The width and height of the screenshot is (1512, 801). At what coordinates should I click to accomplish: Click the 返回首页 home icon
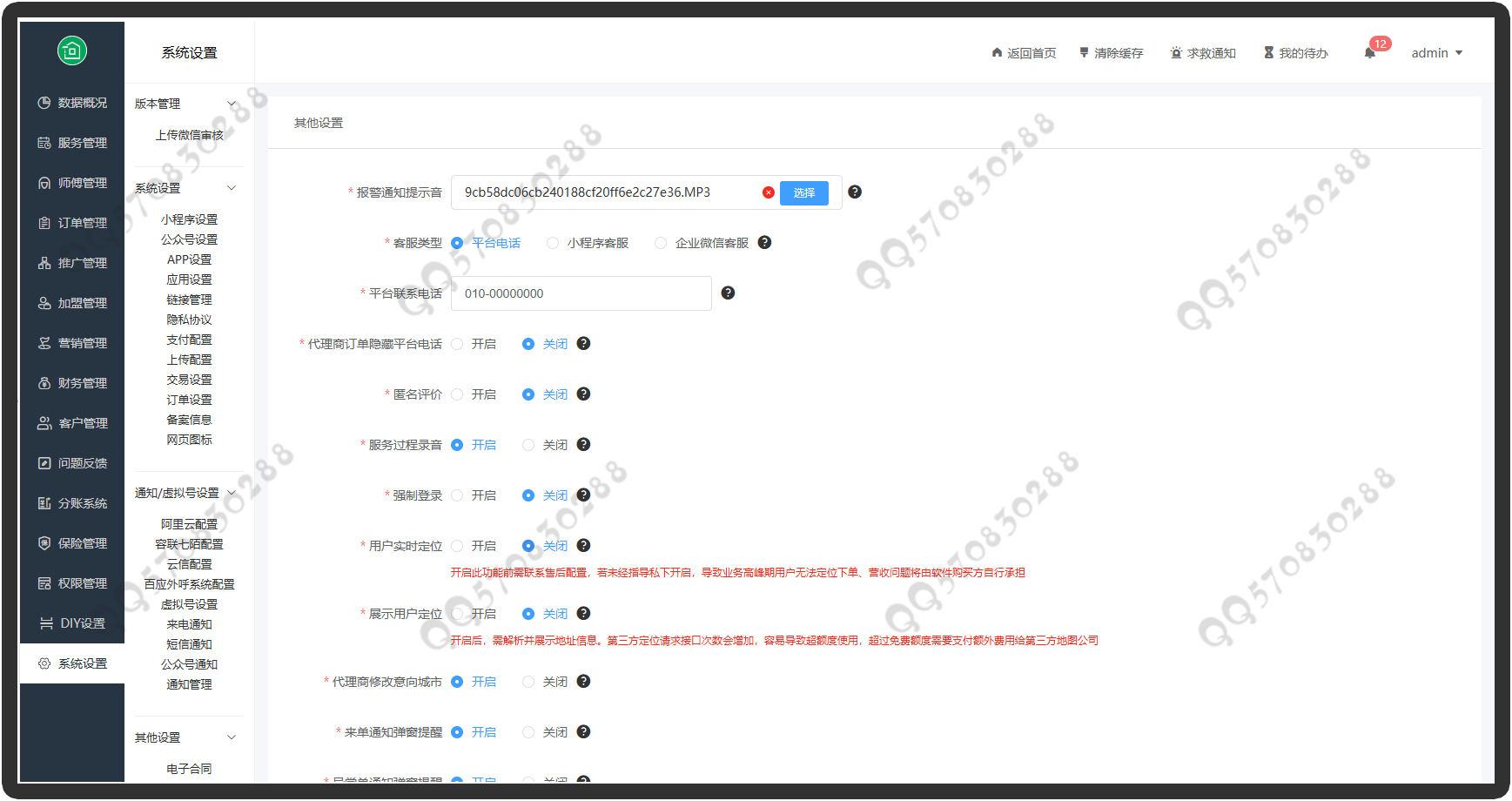(x=997, y=53)
